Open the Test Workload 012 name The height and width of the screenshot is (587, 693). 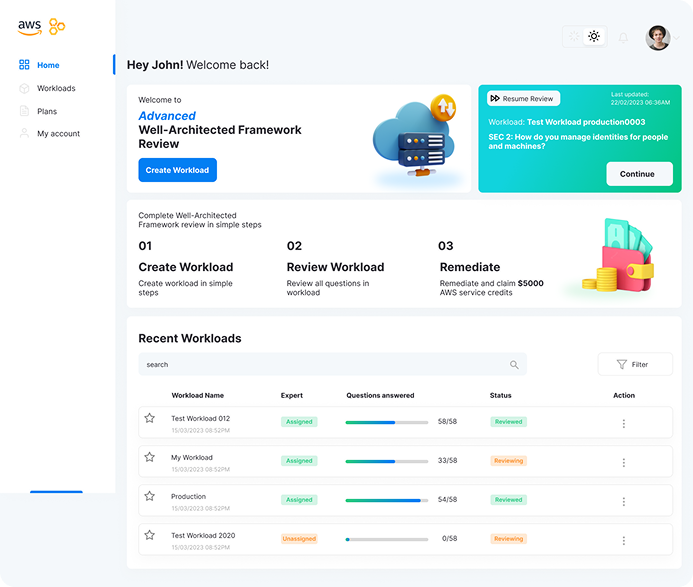pos(201,418)
